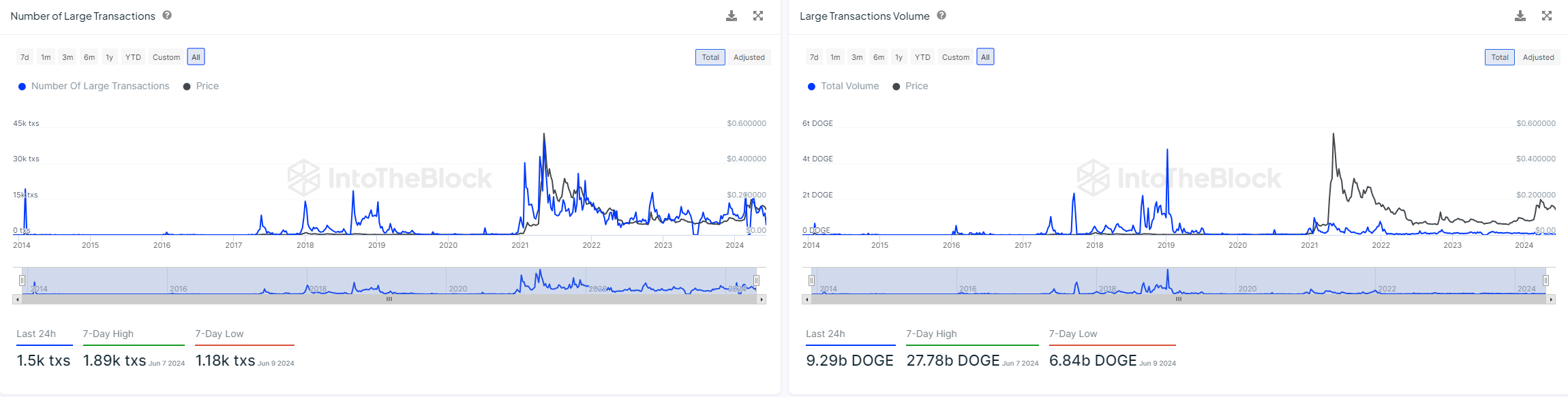Open Custom date range on transactions chart
This screenshot has width=1568, height=397.
[x=166, y=57]
